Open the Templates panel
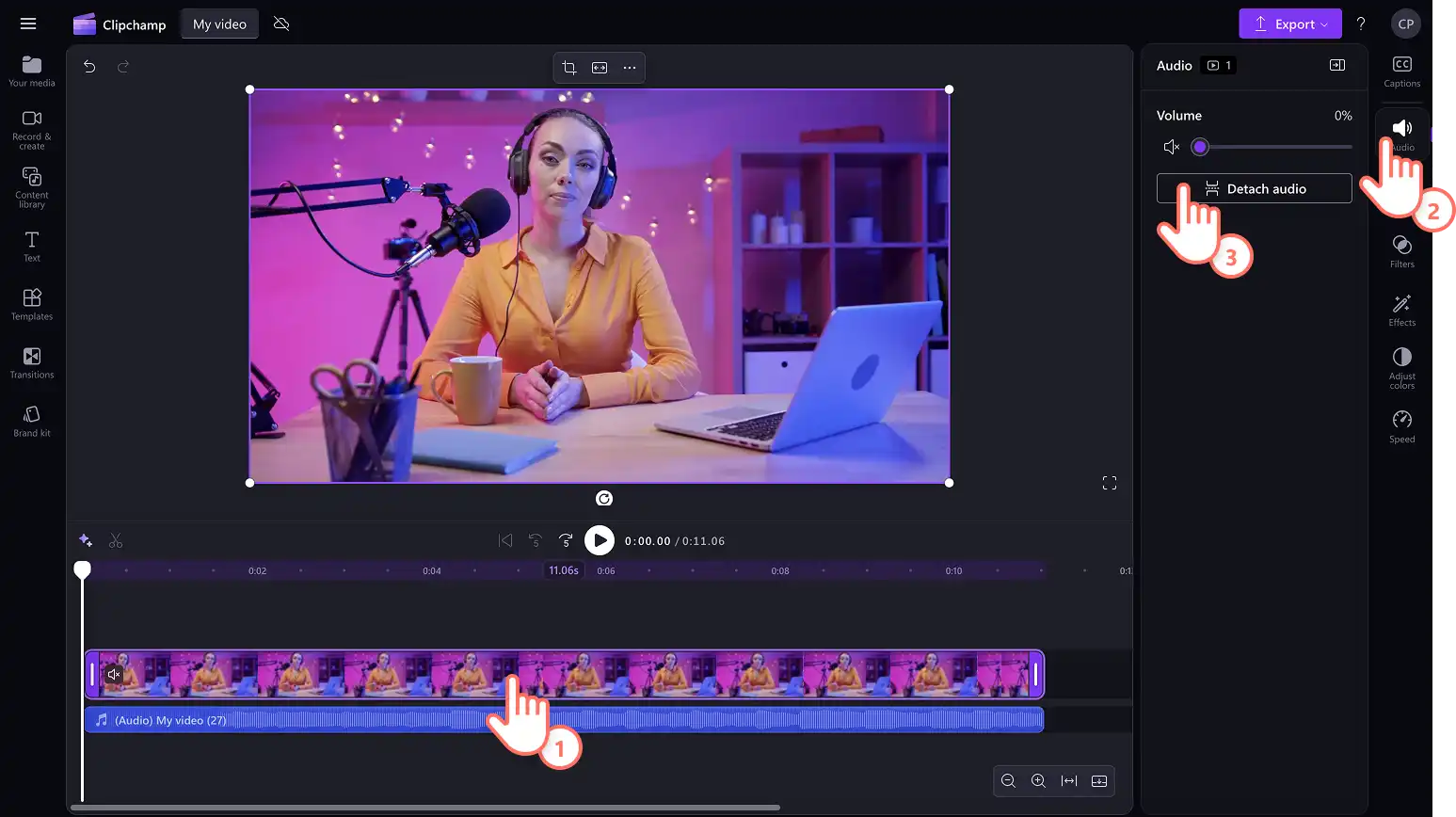The height and width of the screenshot is (817, 1456). (x=32, y=305)
